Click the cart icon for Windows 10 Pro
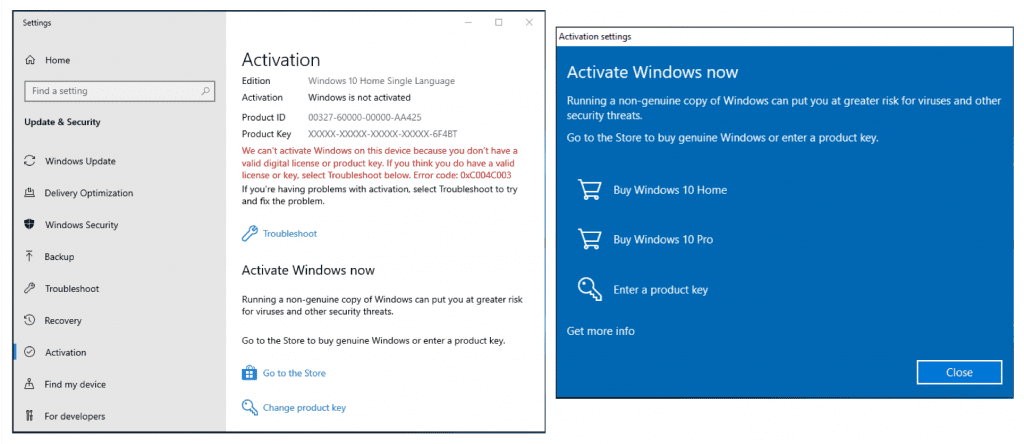This screenshot has height=444, width=1024. [x=589, y=240]
